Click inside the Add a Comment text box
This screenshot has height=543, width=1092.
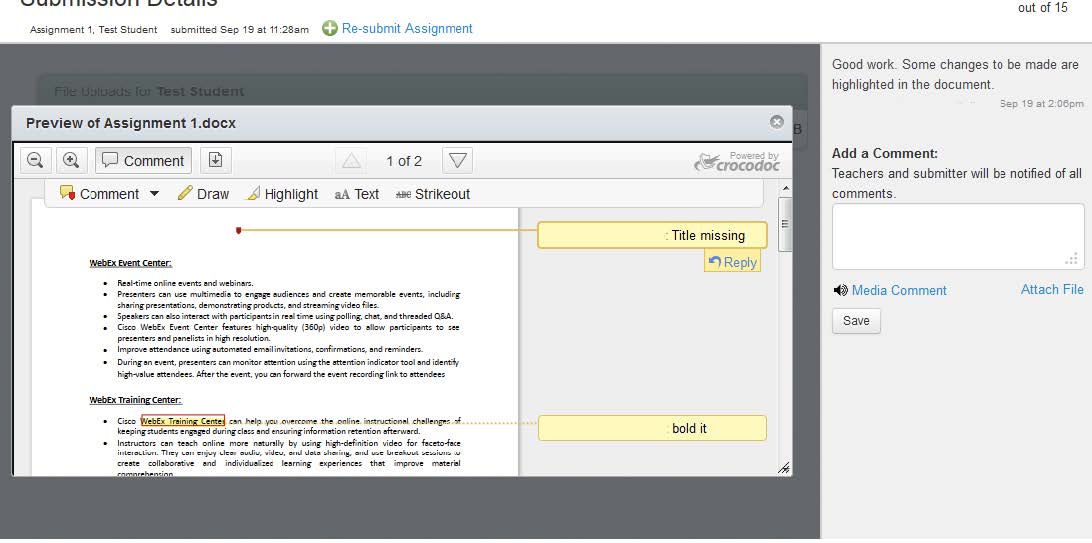click(958, 237)
